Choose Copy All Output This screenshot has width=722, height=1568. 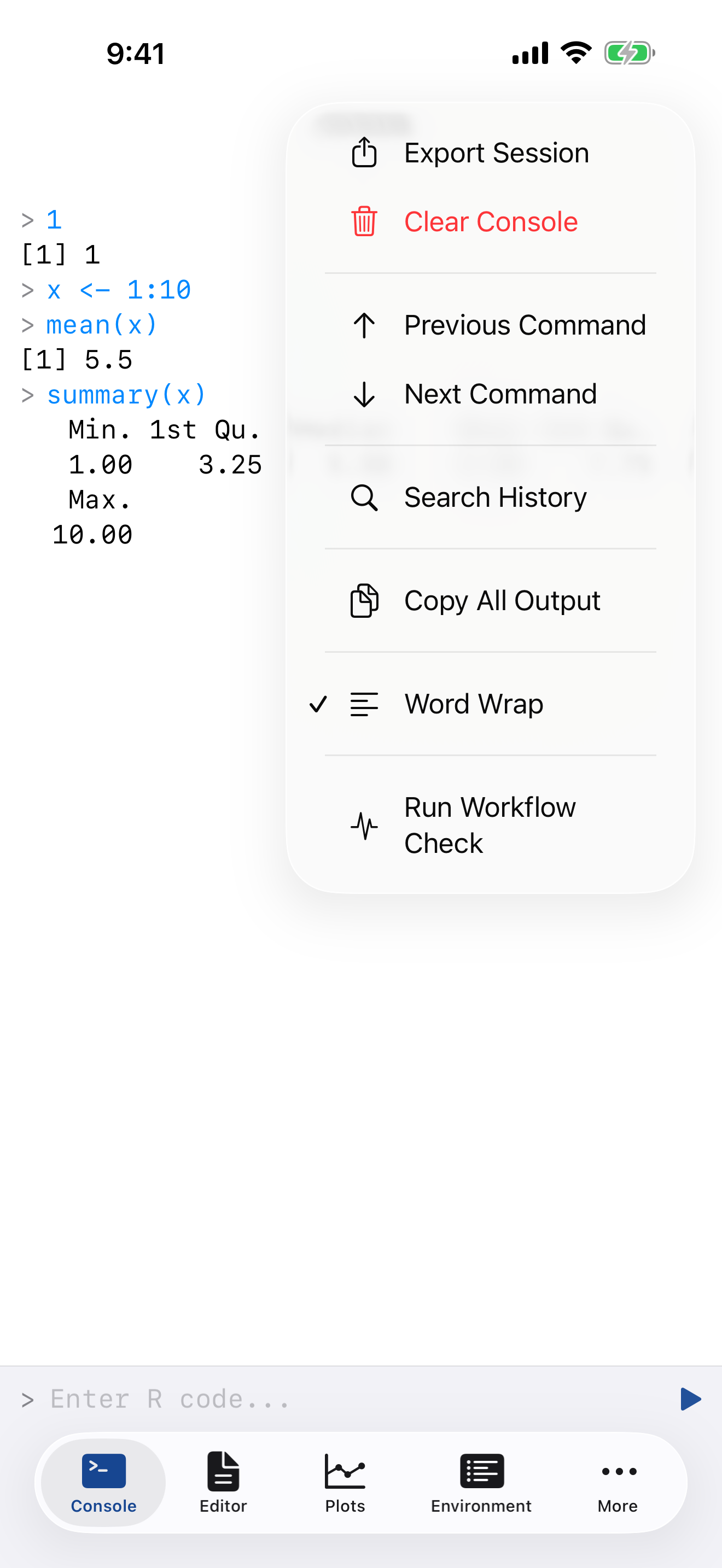(x=502, y=601)
